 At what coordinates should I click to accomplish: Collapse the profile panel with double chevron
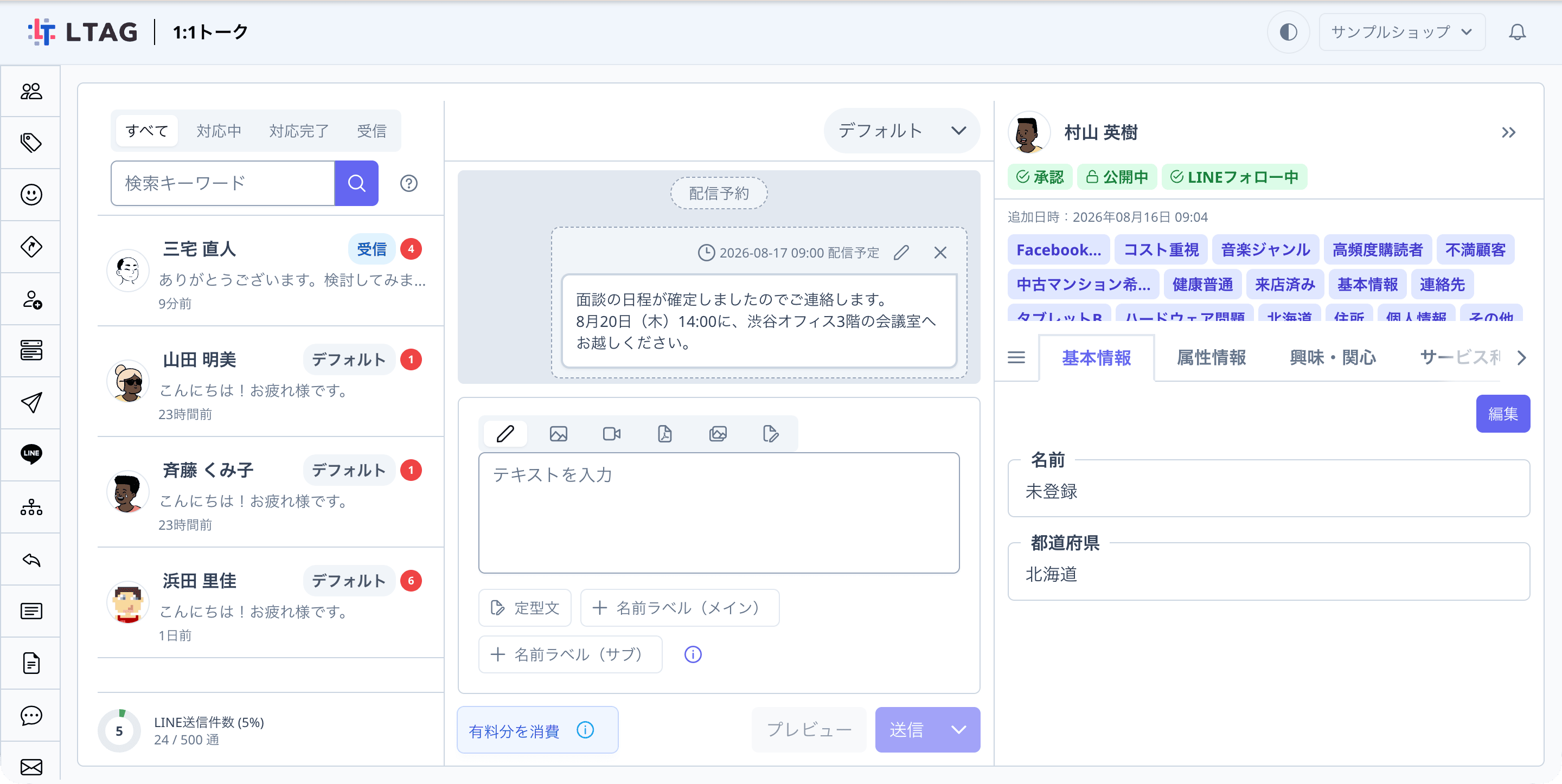point(1508,132)
